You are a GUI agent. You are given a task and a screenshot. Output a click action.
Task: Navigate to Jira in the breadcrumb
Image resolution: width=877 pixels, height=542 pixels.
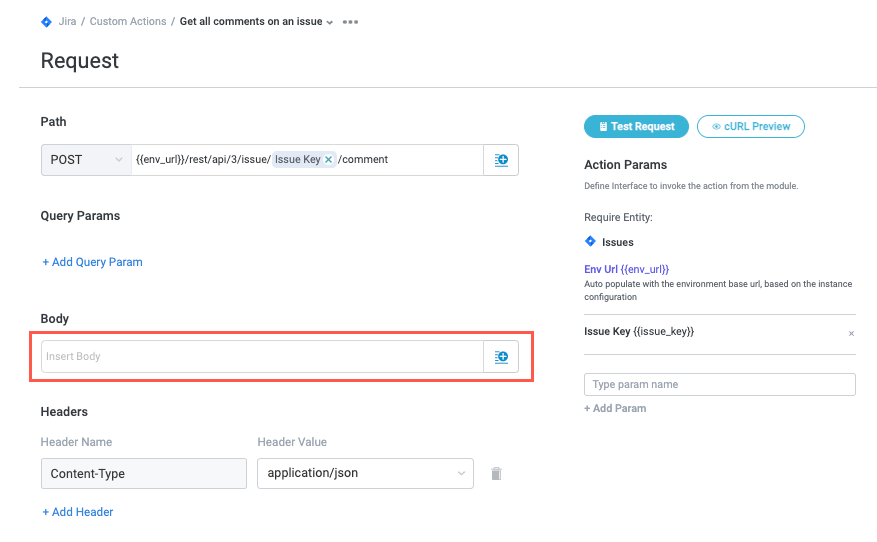68,22
